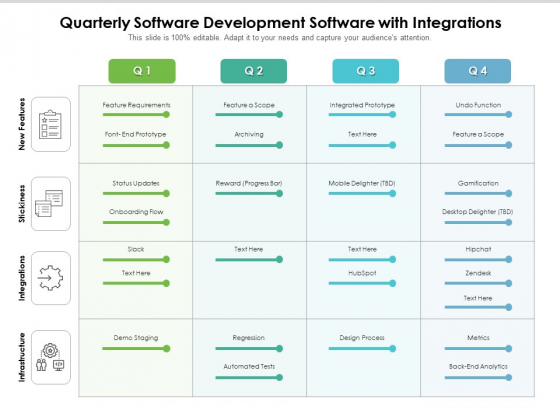Select Text Here in Q3 New Features cell

[x=362, y=134]
